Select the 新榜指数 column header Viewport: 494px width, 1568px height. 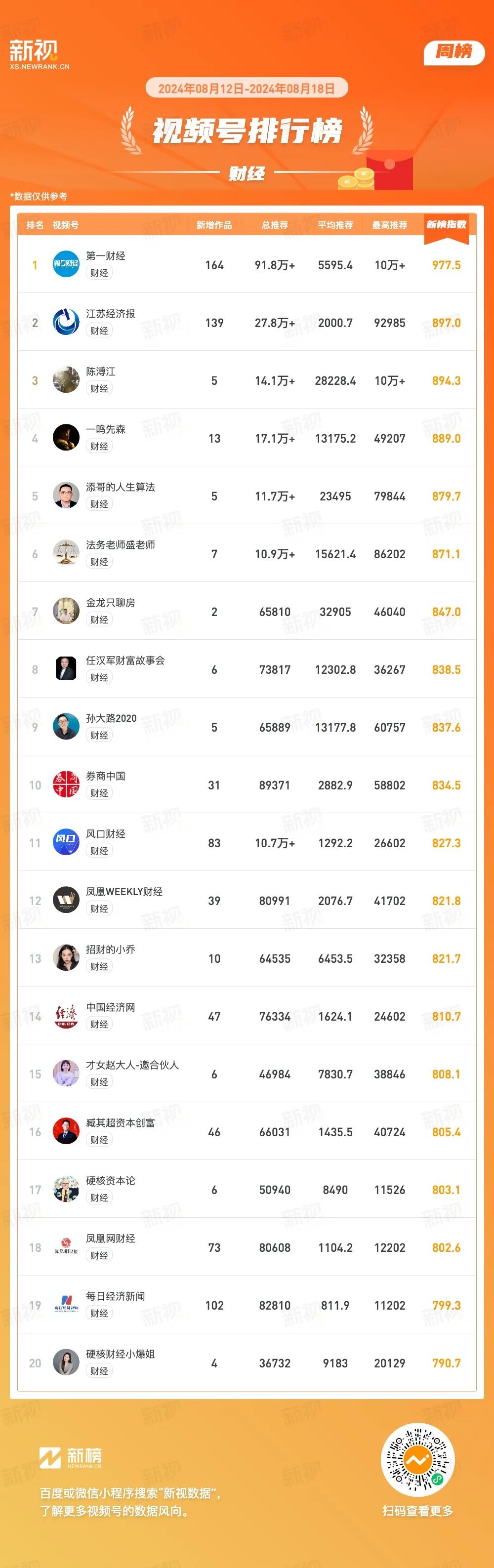point(446,226)
